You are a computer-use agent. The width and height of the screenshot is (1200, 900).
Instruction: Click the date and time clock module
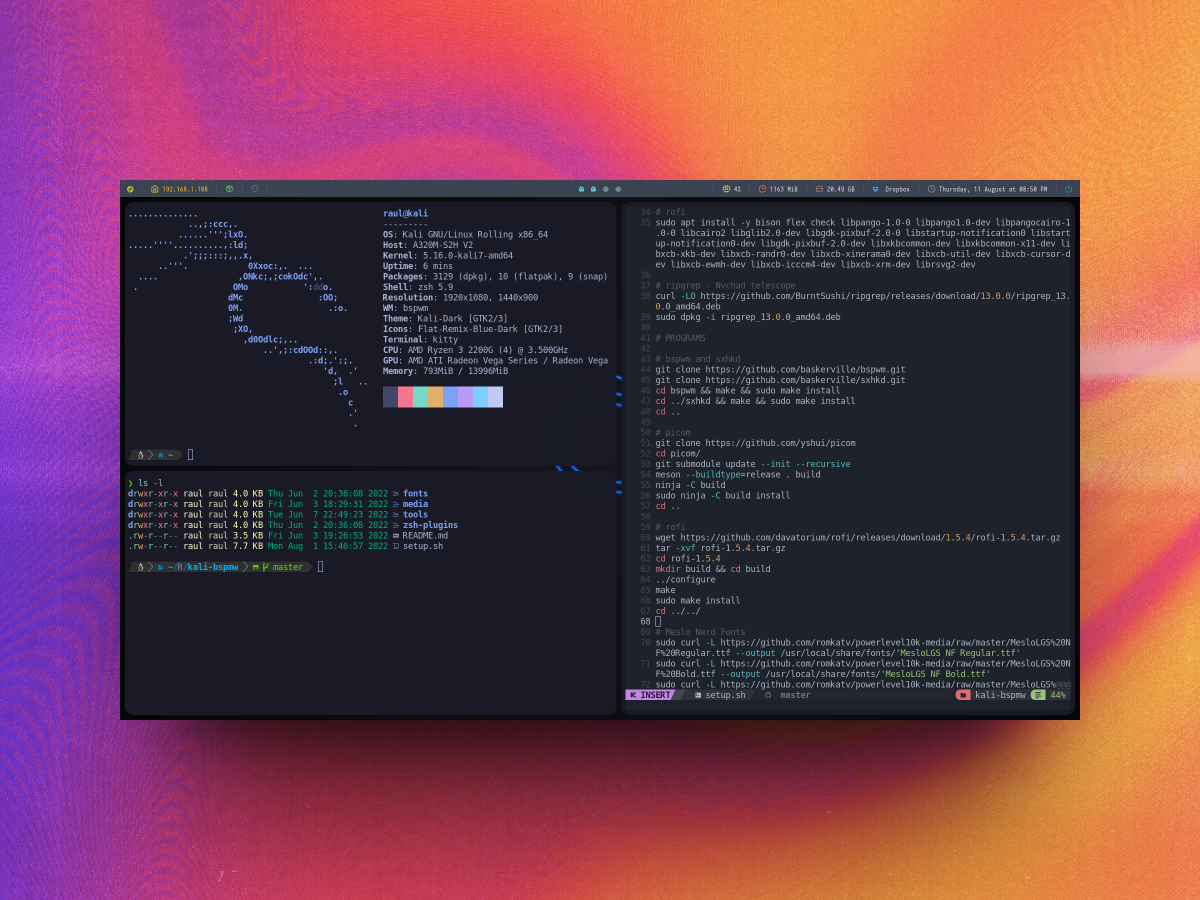[987, 189]
